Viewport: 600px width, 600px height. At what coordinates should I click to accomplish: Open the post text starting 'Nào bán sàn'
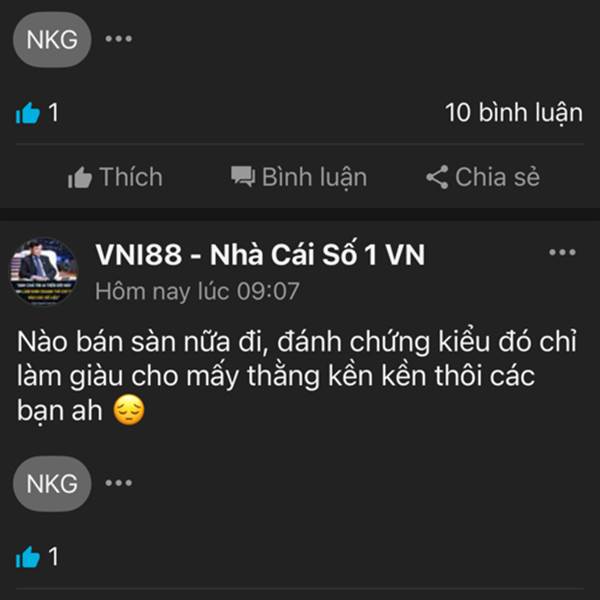[297, 375]
